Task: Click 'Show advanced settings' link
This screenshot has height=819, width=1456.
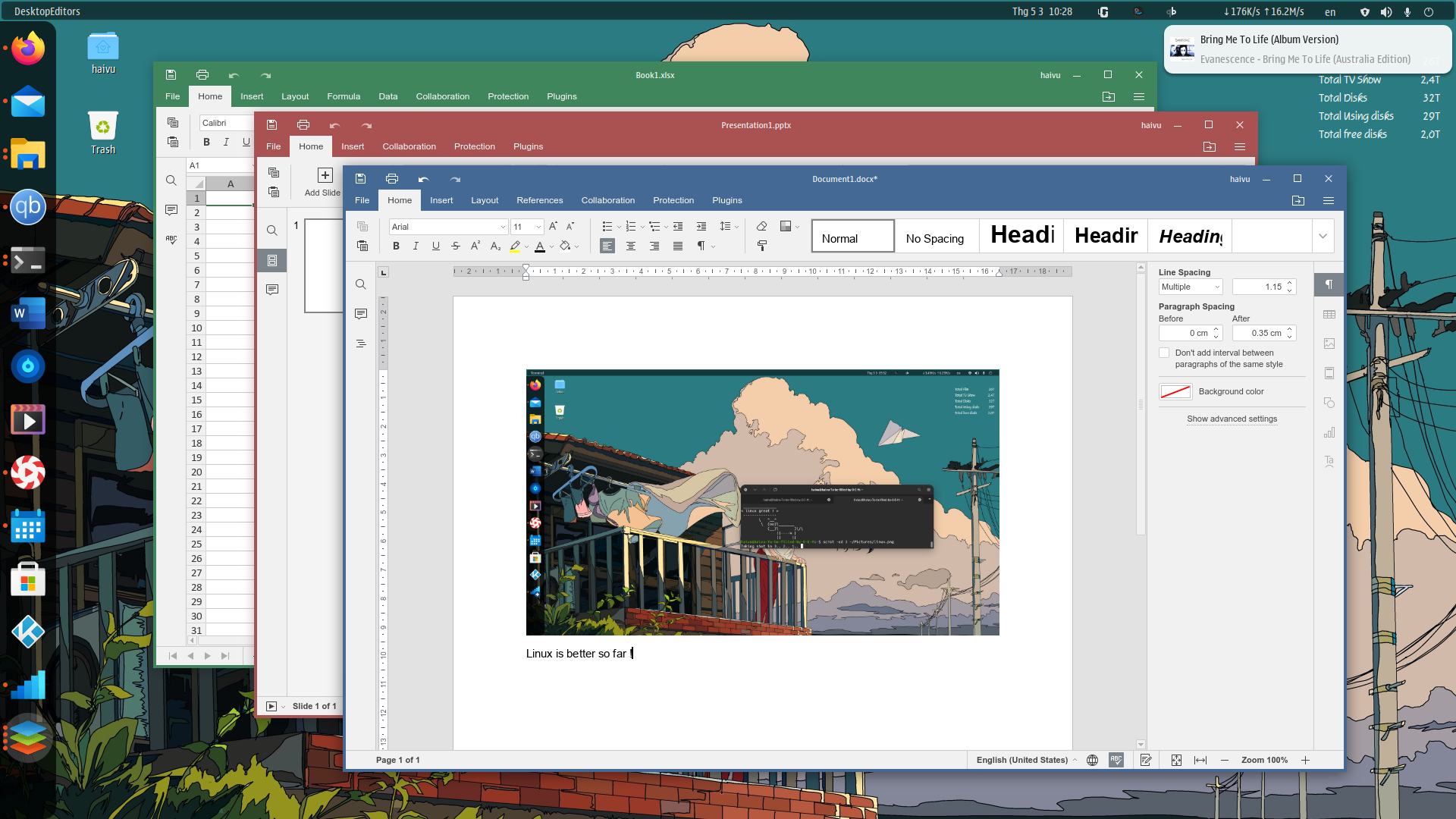Action: (x=1232, y=419)
